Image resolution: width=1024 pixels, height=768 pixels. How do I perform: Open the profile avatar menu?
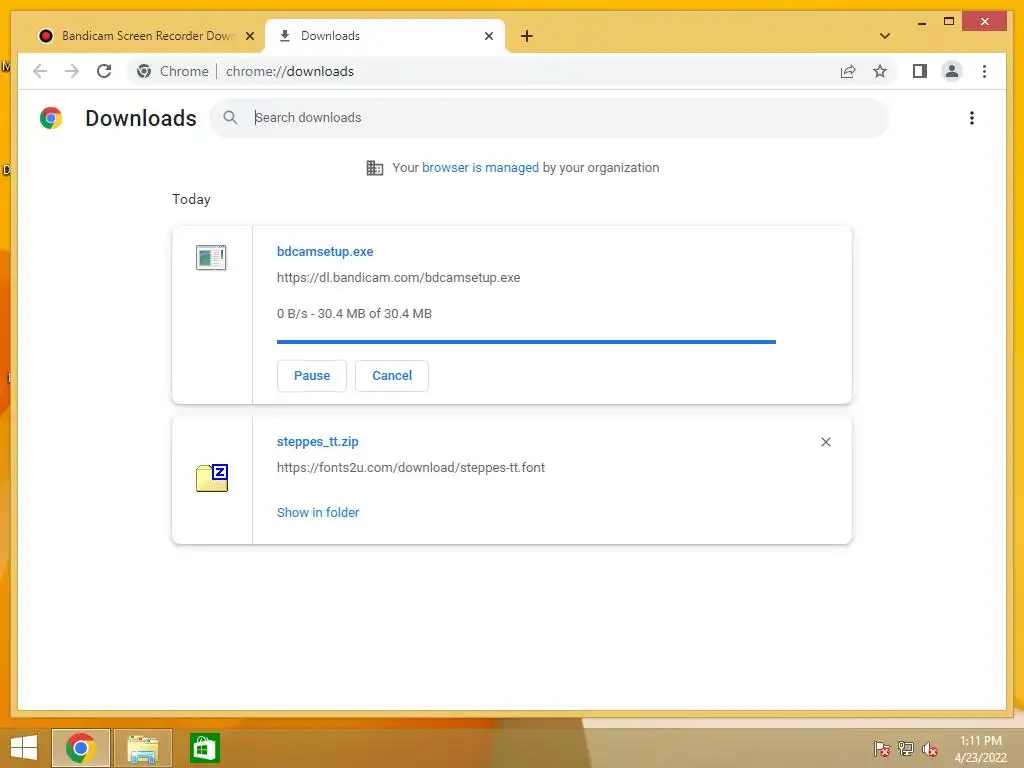(x=952, y=71)
